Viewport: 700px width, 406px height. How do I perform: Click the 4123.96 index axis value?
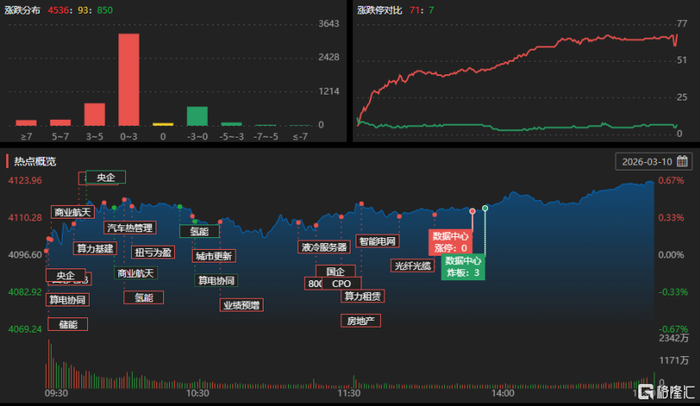tap(25, 180)
